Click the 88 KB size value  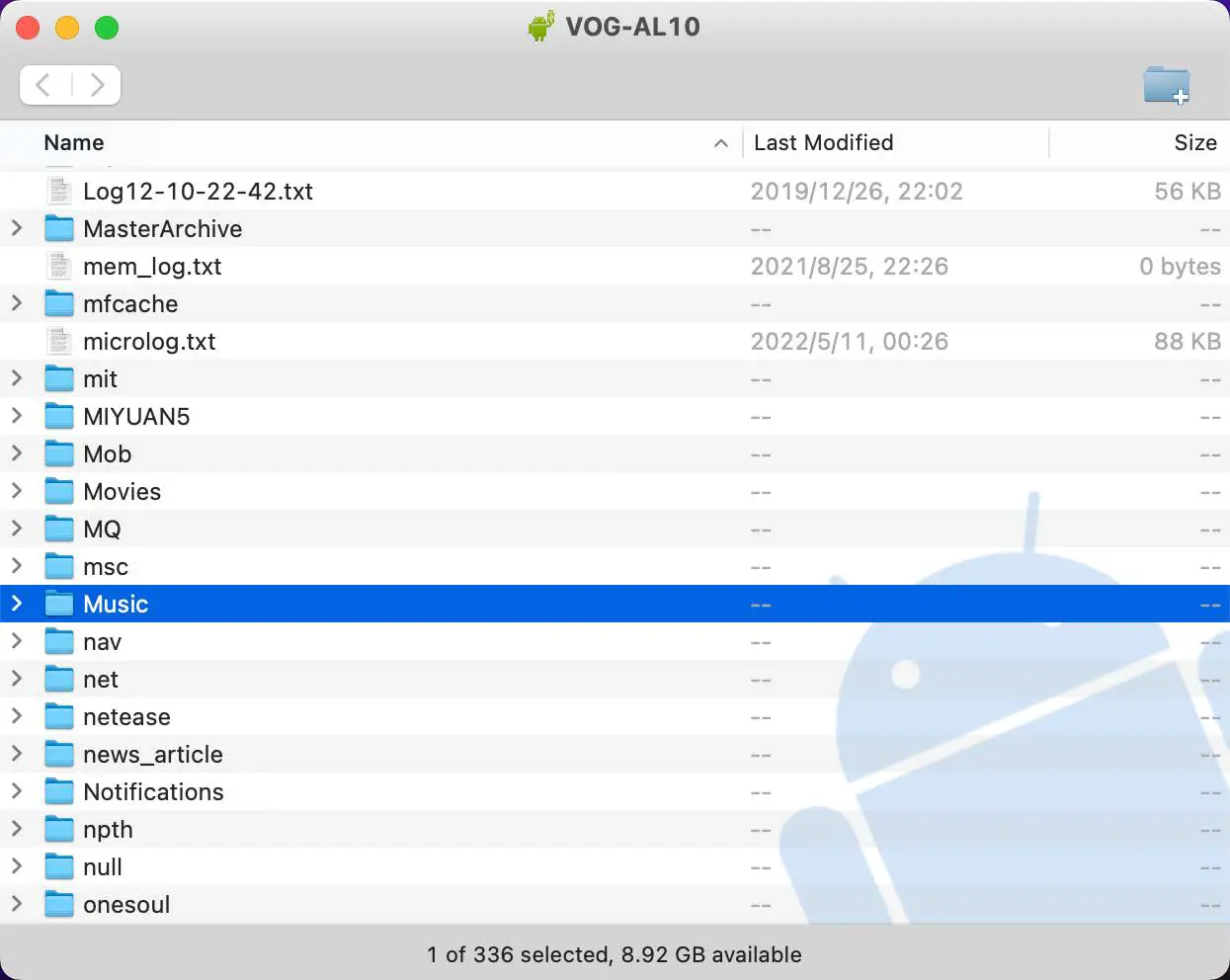1188,342
